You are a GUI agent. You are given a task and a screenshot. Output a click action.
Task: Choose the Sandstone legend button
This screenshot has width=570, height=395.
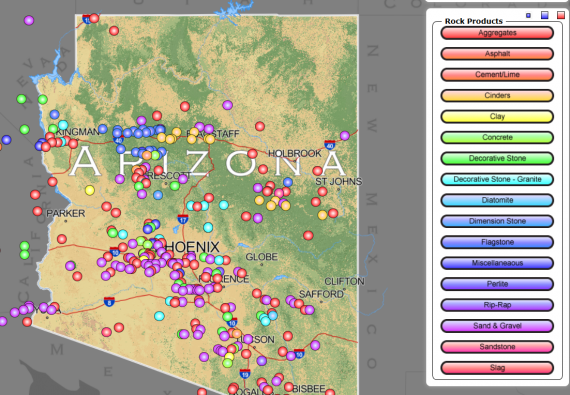click(x=497, y=347)
